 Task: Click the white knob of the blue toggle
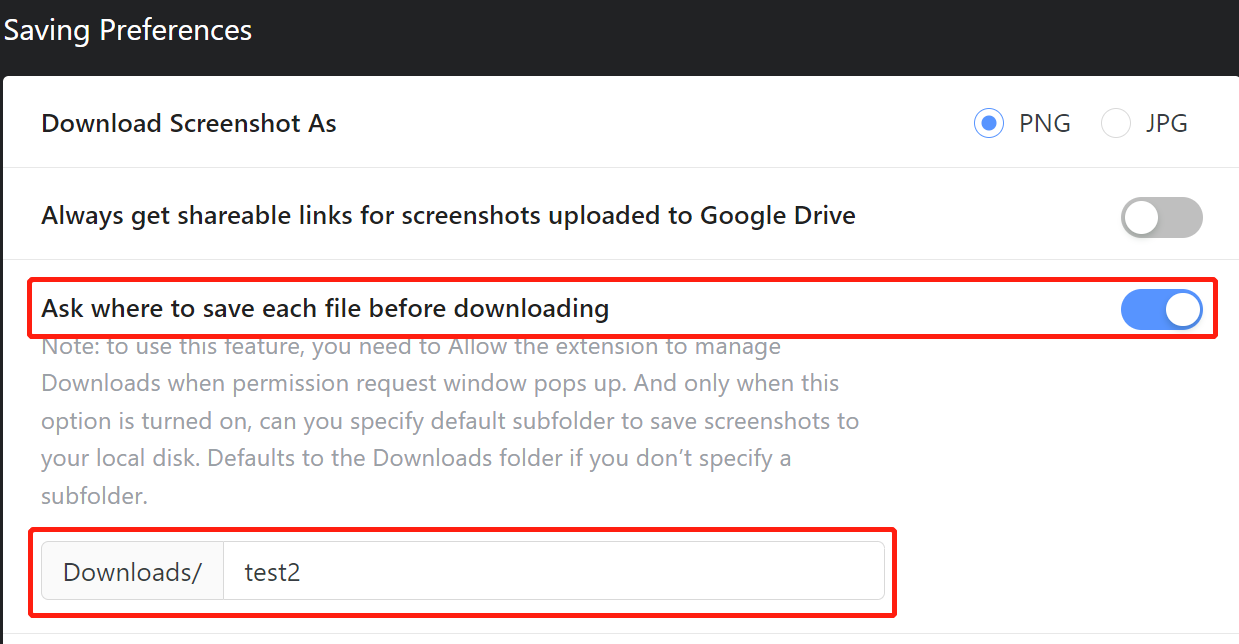tap(1182, 310)
